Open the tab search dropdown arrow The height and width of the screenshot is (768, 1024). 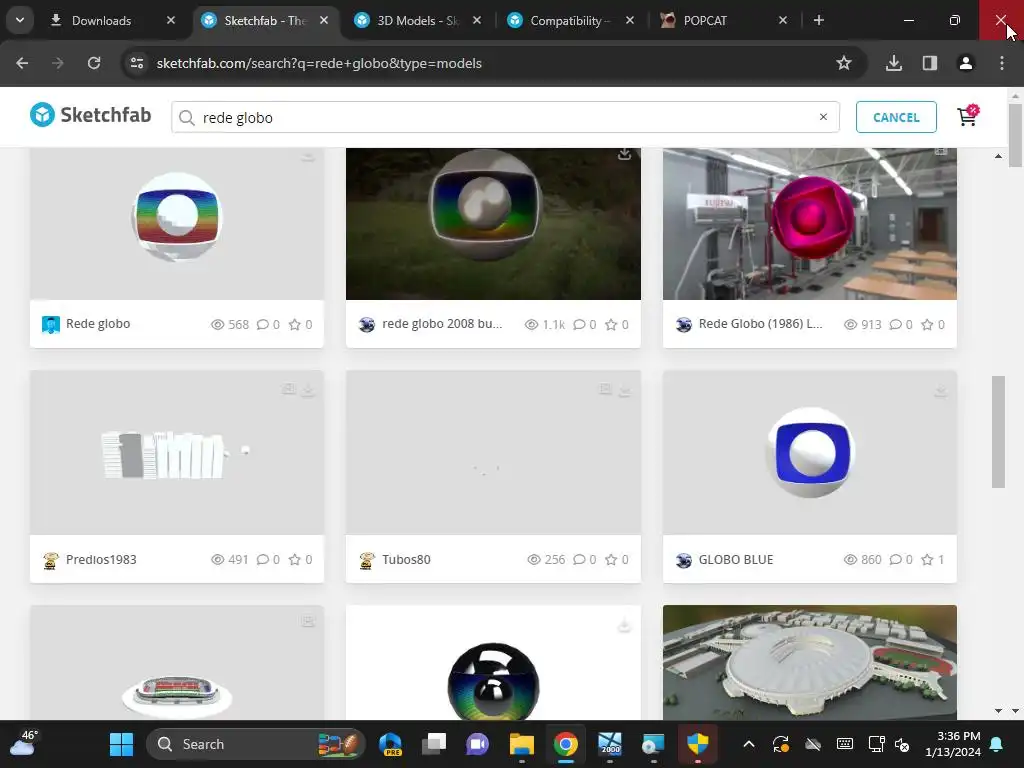20,20
